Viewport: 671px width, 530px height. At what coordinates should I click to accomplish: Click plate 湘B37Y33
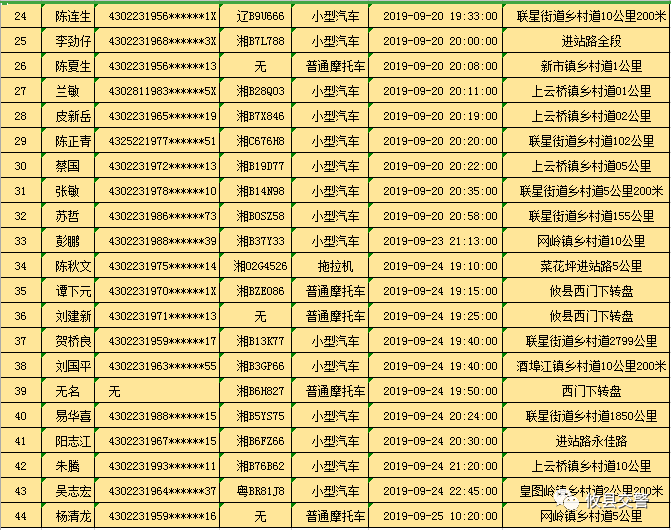(260, 241)
